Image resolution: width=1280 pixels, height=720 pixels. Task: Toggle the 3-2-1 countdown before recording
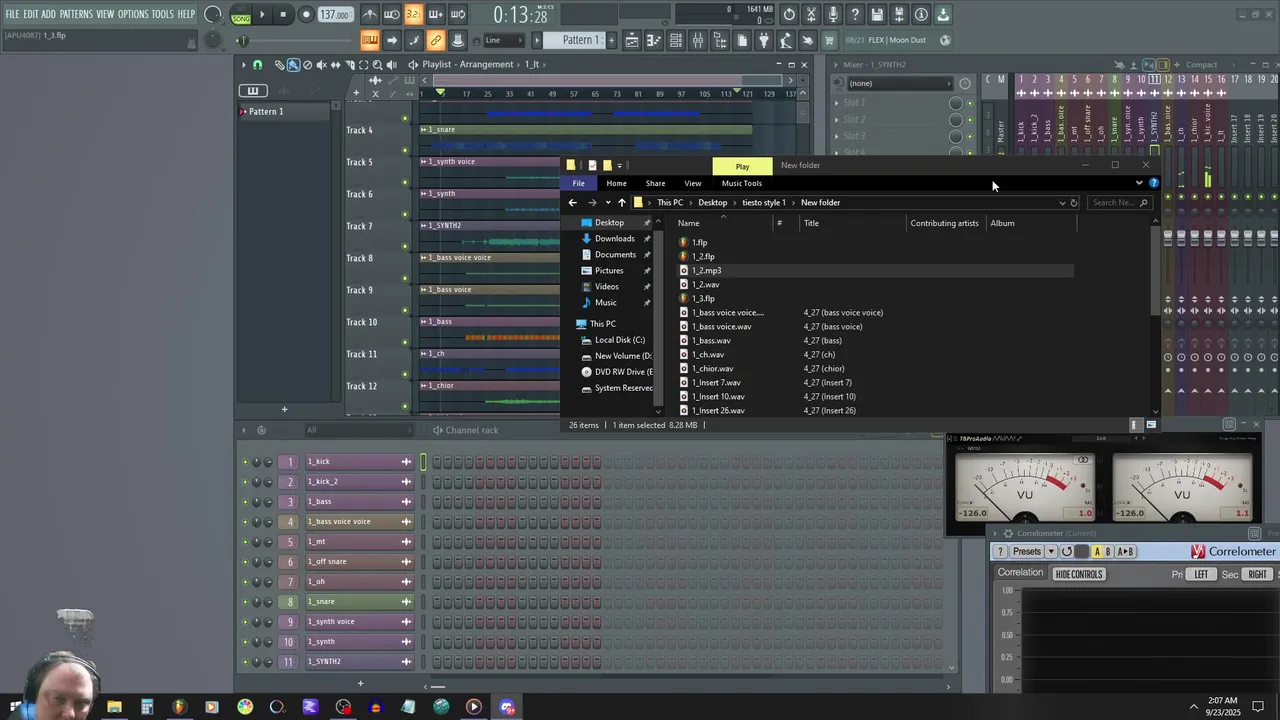coord(413,15)
